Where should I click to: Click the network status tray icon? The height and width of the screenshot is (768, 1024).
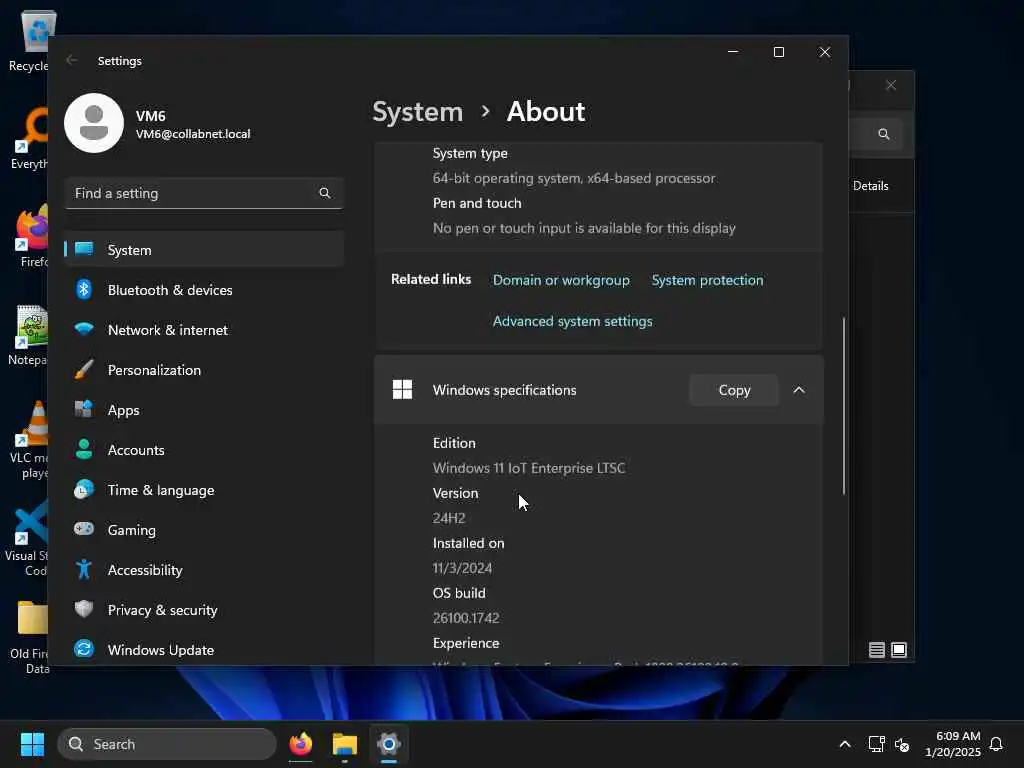pos(876,744)
